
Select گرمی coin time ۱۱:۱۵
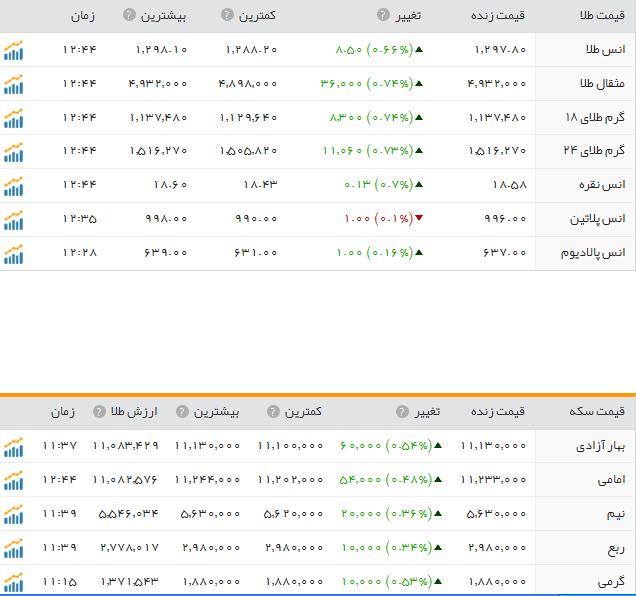click(x=60, y=581)
